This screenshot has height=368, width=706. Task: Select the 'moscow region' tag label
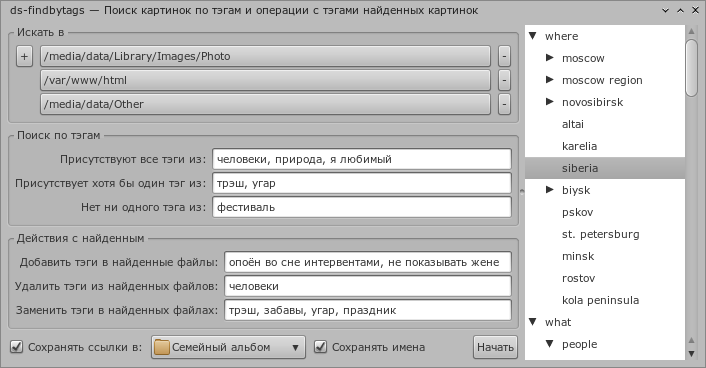pos(602,81)
